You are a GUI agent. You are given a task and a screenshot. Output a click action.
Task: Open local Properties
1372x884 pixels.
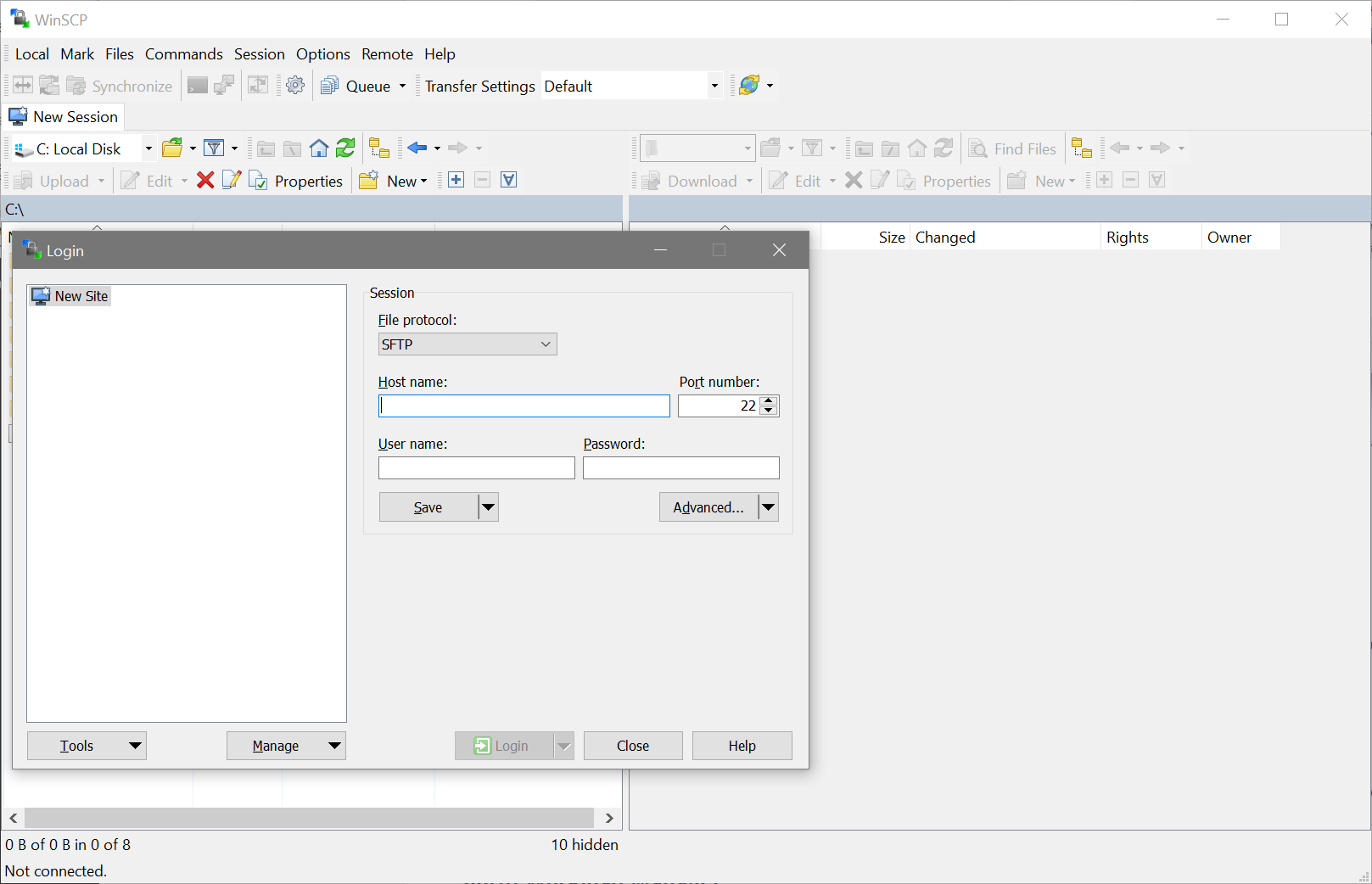pyautogui.click(x=297, y=181)
